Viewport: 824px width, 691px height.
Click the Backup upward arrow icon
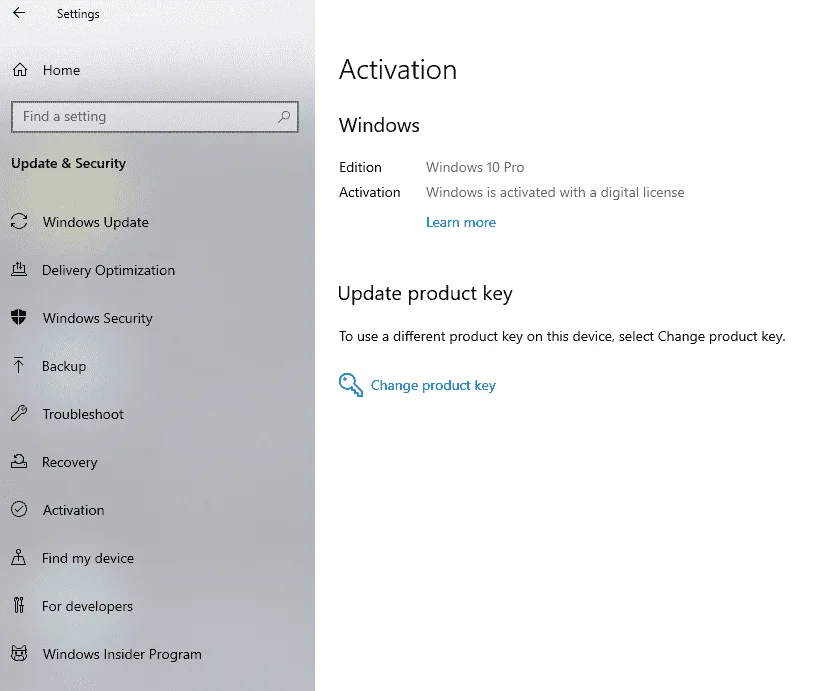[x=18, y=366]
